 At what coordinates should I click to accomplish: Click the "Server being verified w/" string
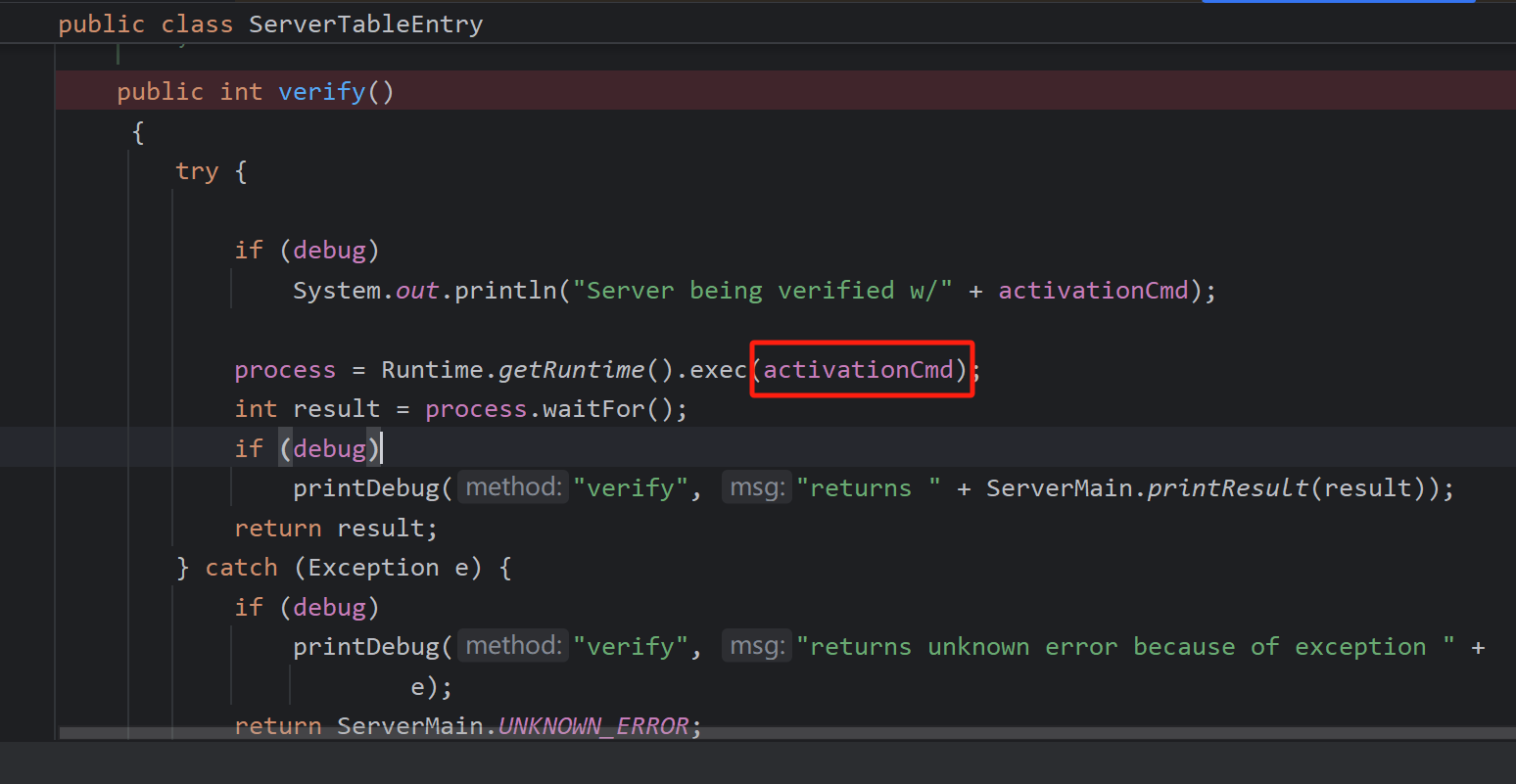pos(763,291)
